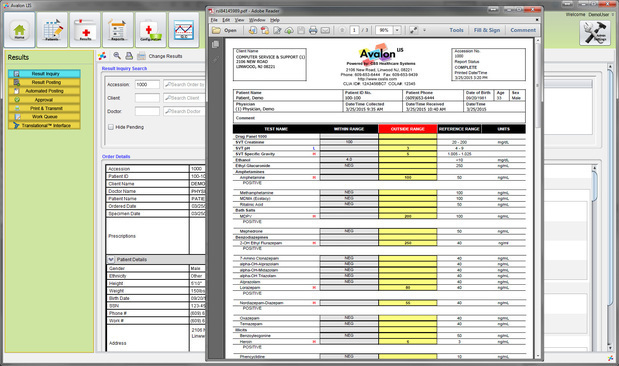The width and height of the screenshot is (619, 366).
Task: Click the print preview icon beside the magnifier
Action: [x=129, y=56]
